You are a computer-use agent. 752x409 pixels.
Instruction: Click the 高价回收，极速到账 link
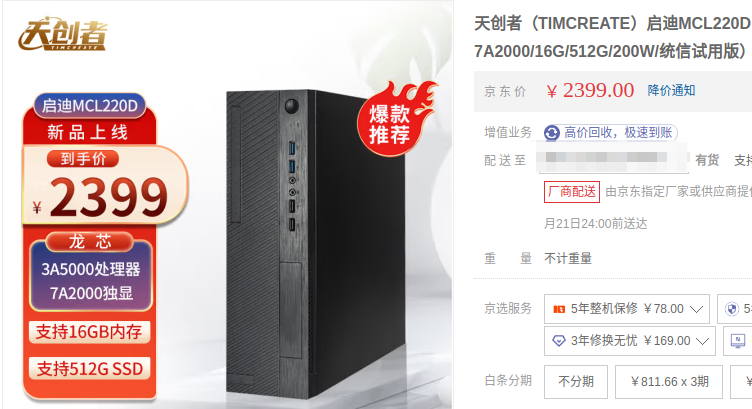pos(618,132)
